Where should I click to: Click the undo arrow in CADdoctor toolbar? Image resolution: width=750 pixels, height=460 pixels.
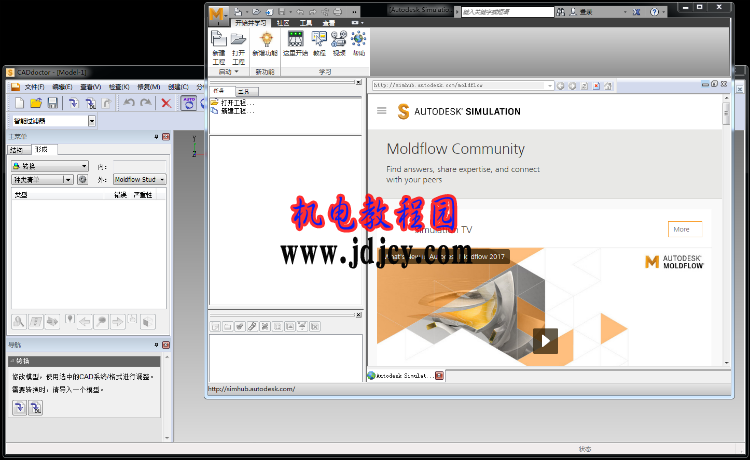[129, 103]
